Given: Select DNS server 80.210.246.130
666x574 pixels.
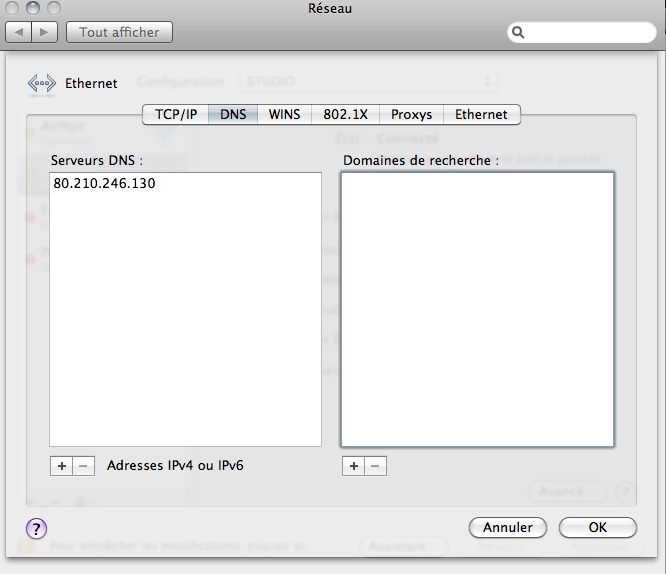Looking at the screenshot, I should (x=104, y=184).
